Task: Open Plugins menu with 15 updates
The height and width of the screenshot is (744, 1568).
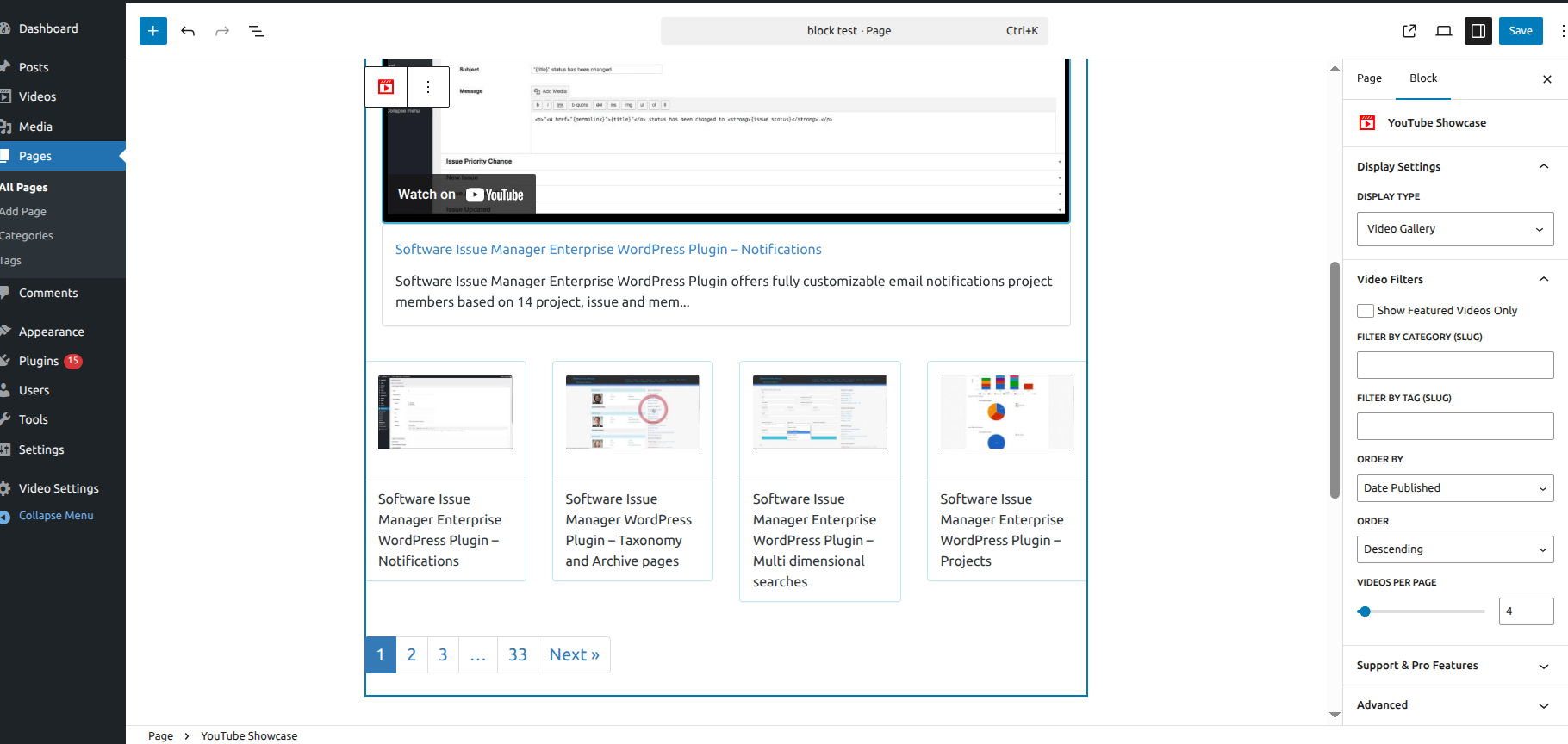Action: 50,361
